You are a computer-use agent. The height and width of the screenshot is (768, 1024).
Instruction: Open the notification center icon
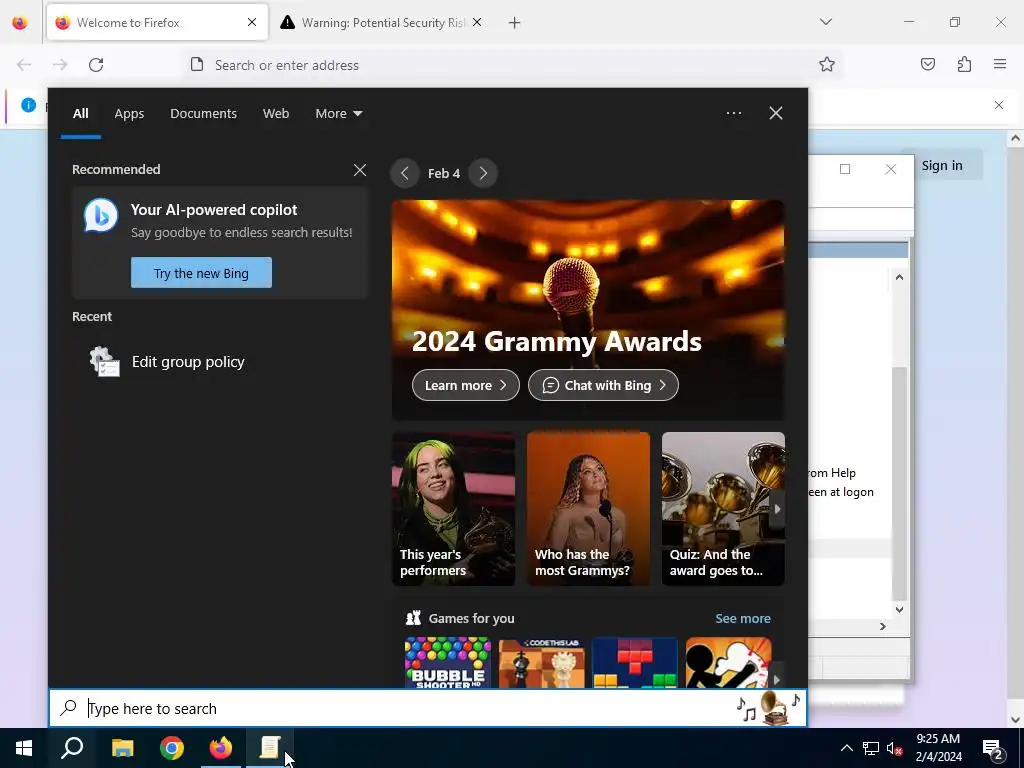[x=993, y=749]
